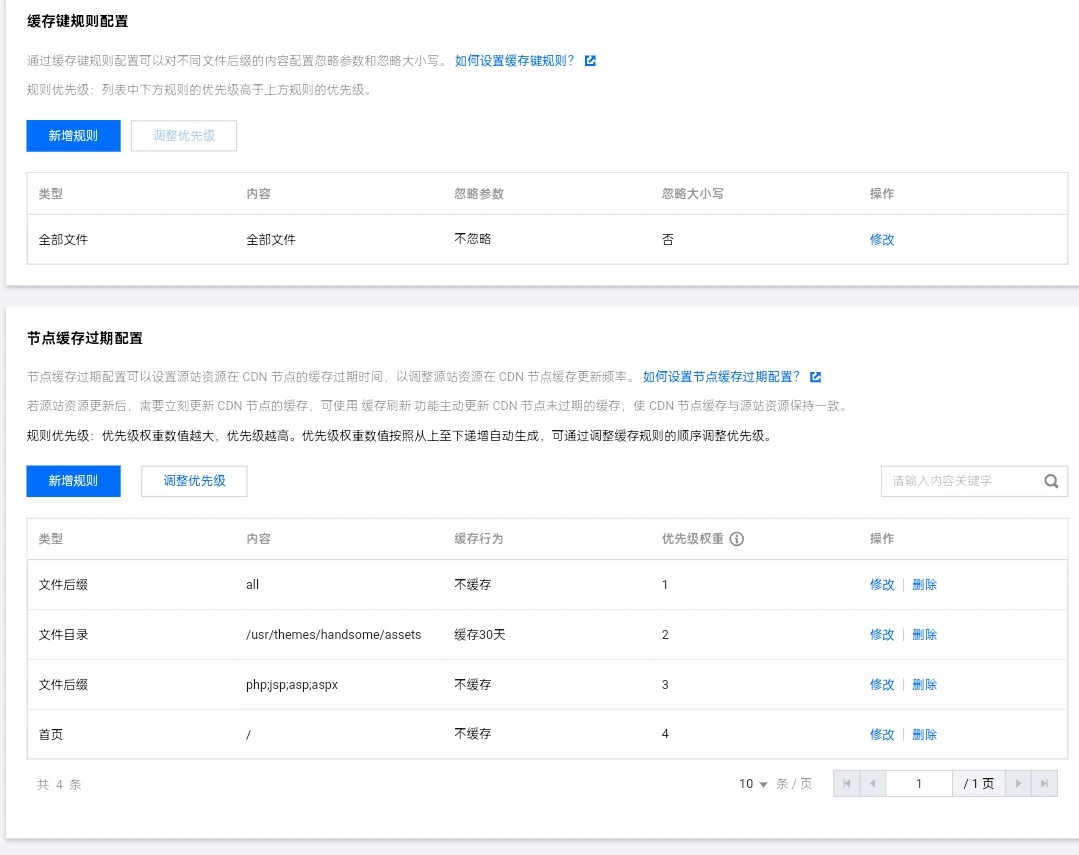1079x855 pixels.
Task: Click 修改 for the 首页 rule
Action: [x=882, y=735]
